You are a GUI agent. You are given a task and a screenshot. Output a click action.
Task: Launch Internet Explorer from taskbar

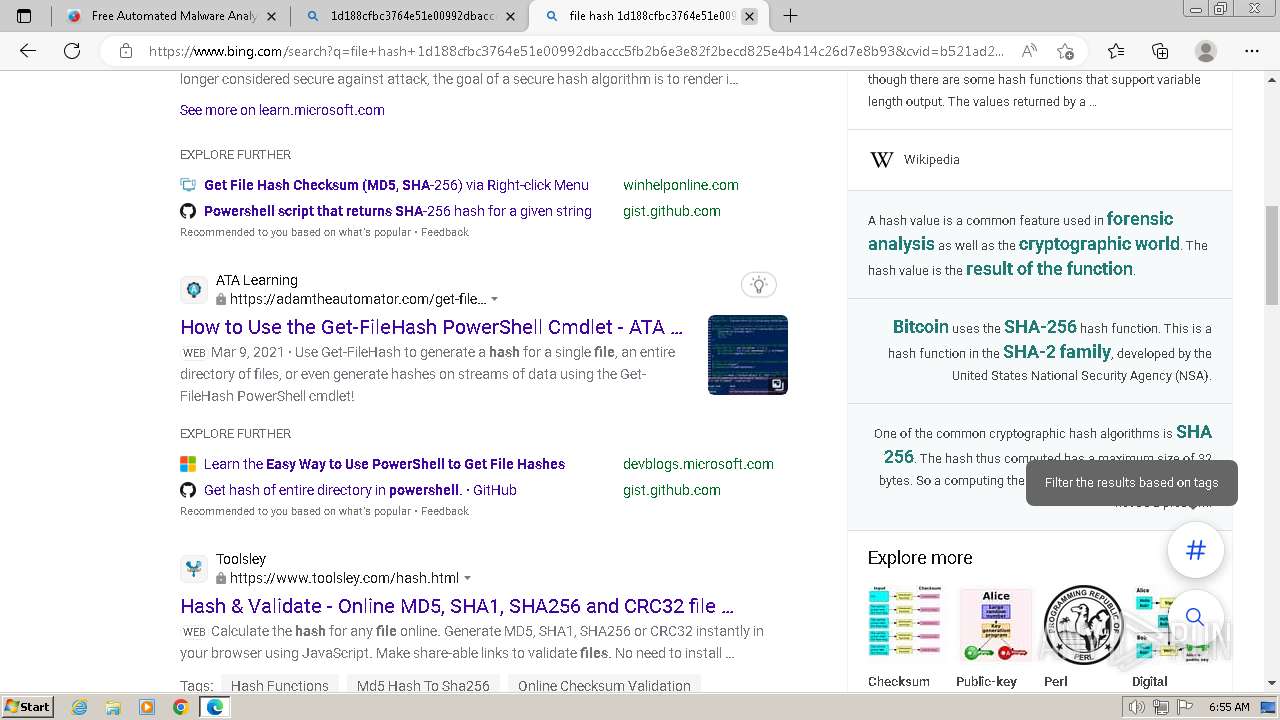(80, 707)
